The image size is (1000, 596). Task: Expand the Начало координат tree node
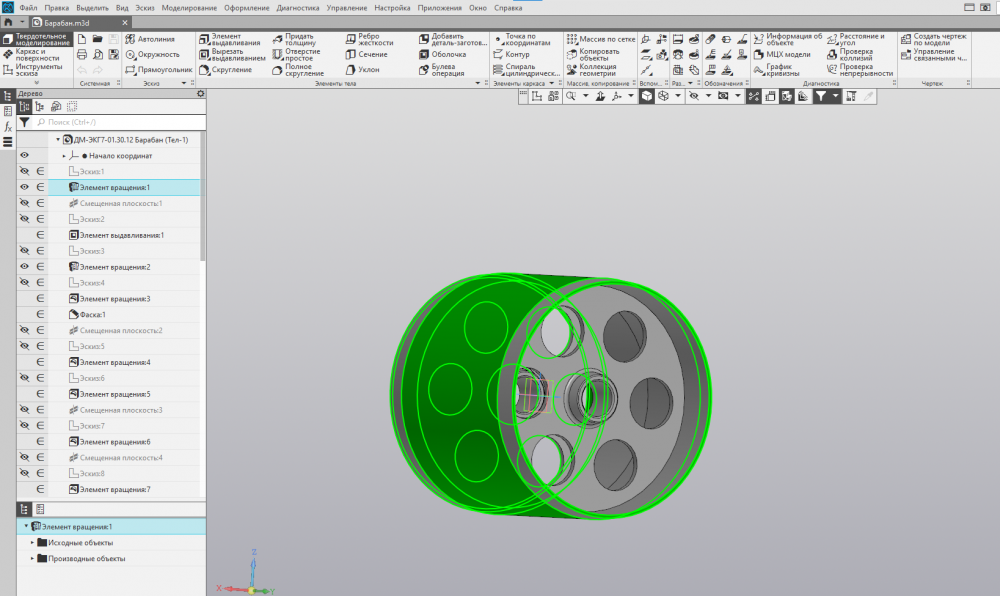[x=64, y=156]
